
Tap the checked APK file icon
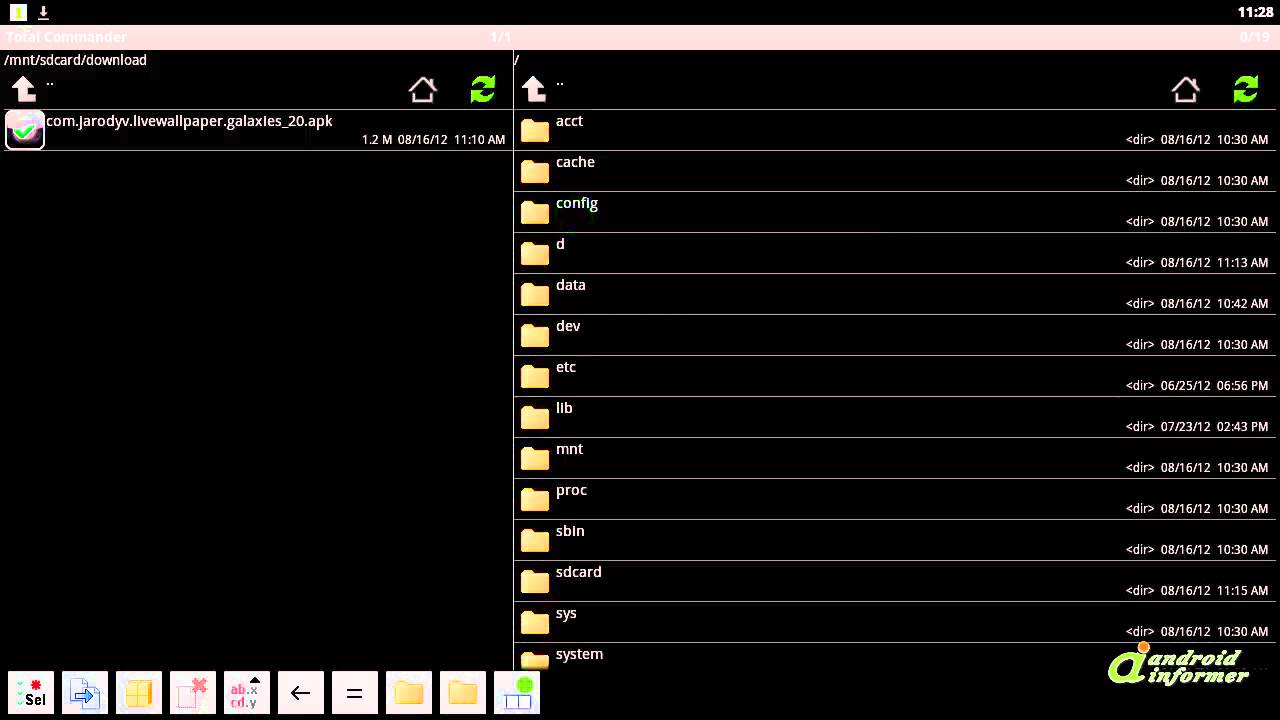coord(25,130)
